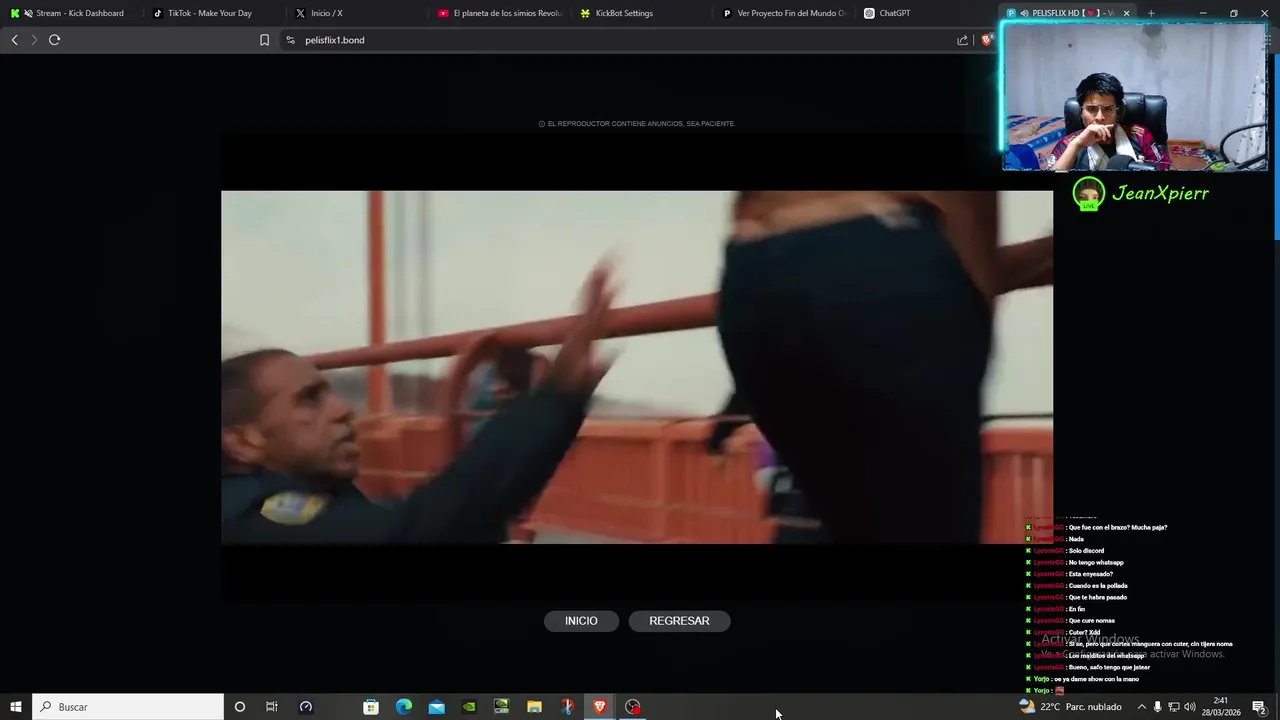The width and height of the screenshot is (1280, 720).
Task: Click the Brave browser taskbar icon
Action: click(600, 707)
